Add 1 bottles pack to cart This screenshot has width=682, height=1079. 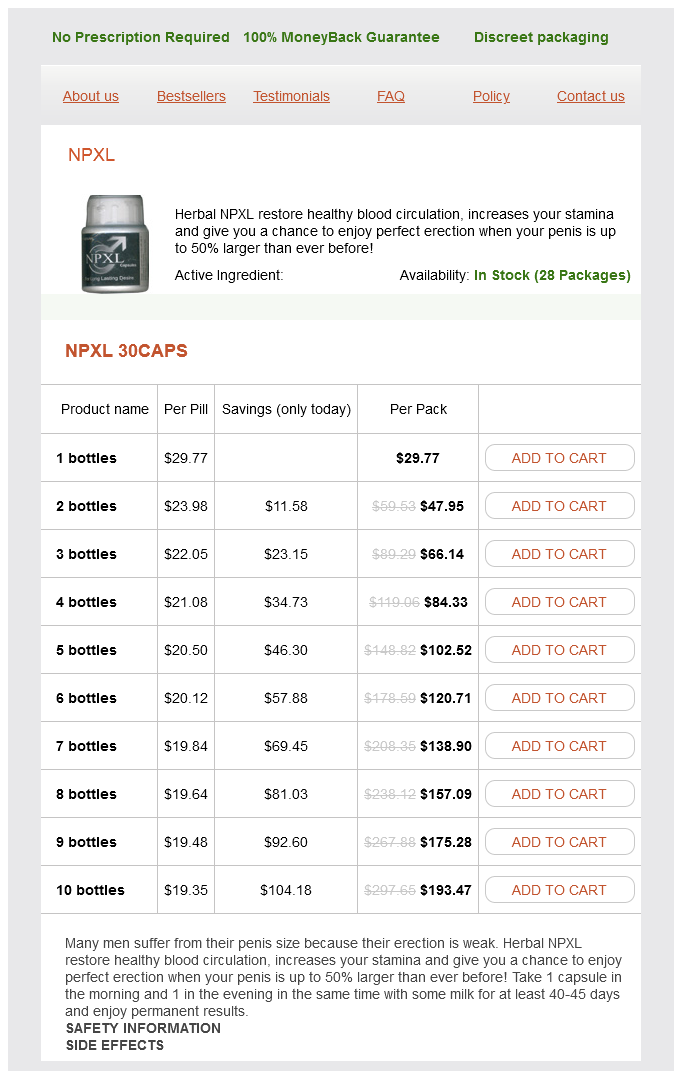[x=559, y=458]
